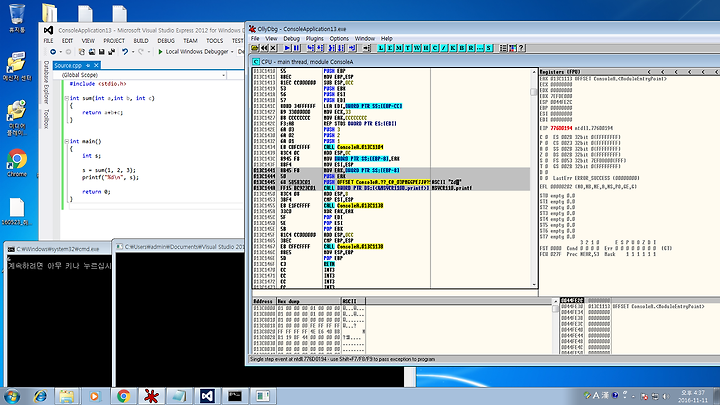Screen dimensions: 720x405
Task: Activate the cmd.exe console window title
Action: 58,249
